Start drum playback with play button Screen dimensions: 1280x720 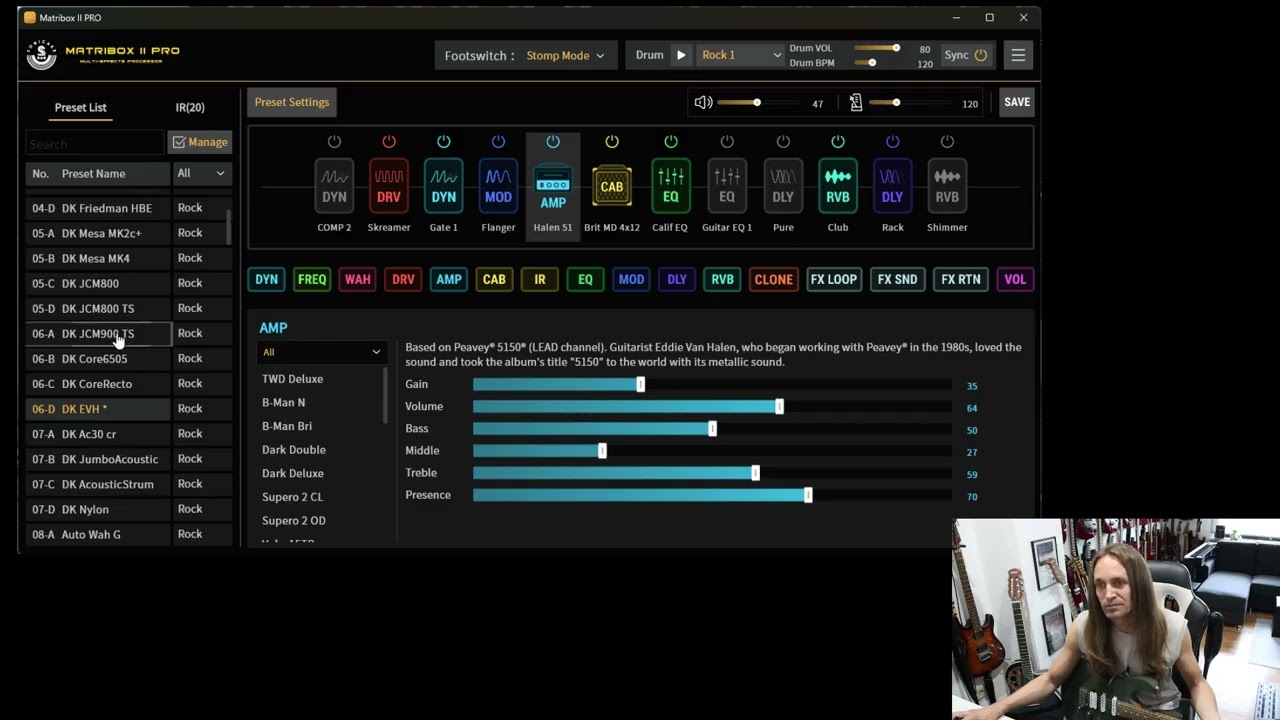pyautogui.click(x=681, y=55)
